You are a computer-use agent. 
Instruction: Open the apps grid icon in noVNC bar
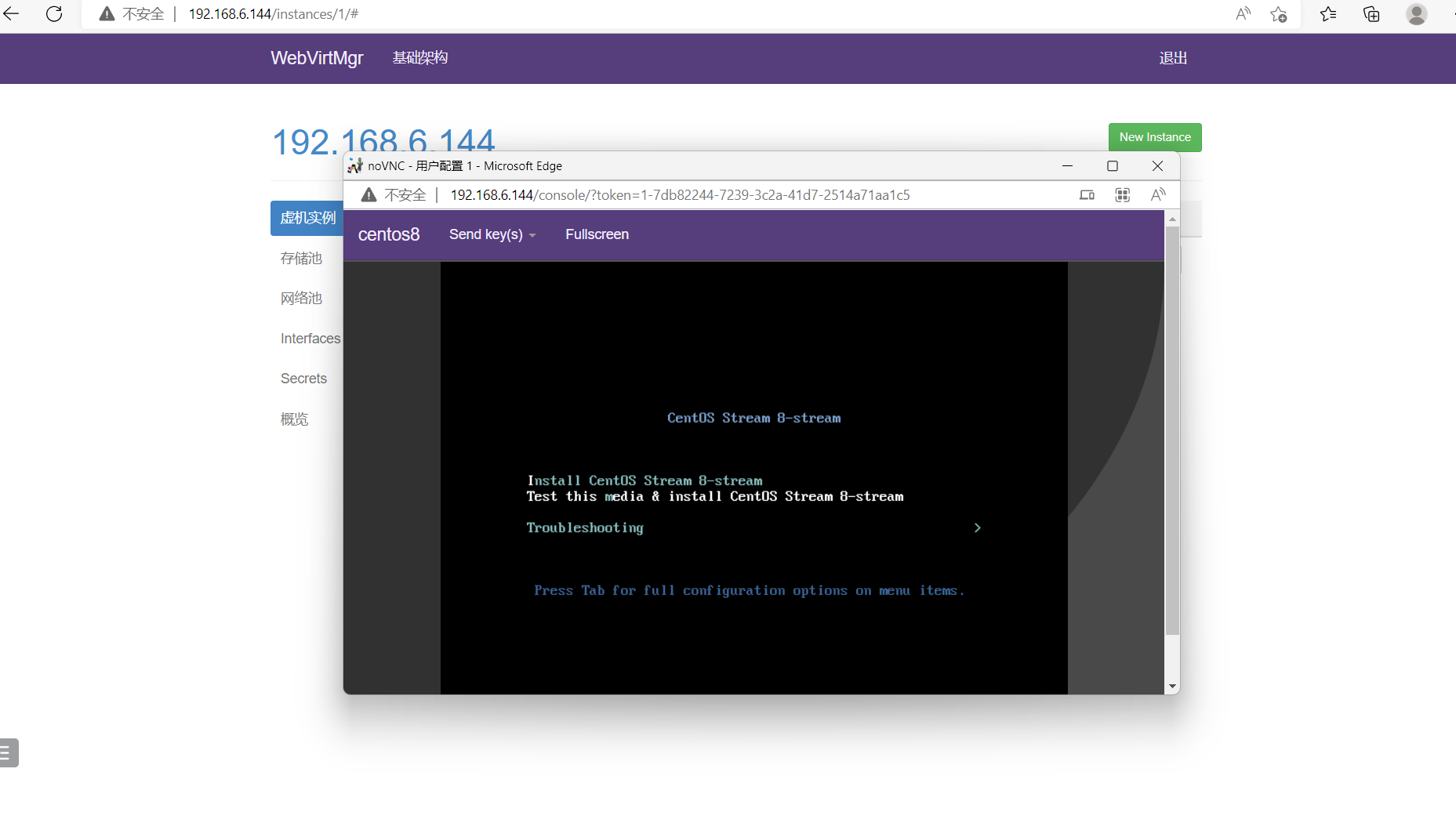[1123, 195]
